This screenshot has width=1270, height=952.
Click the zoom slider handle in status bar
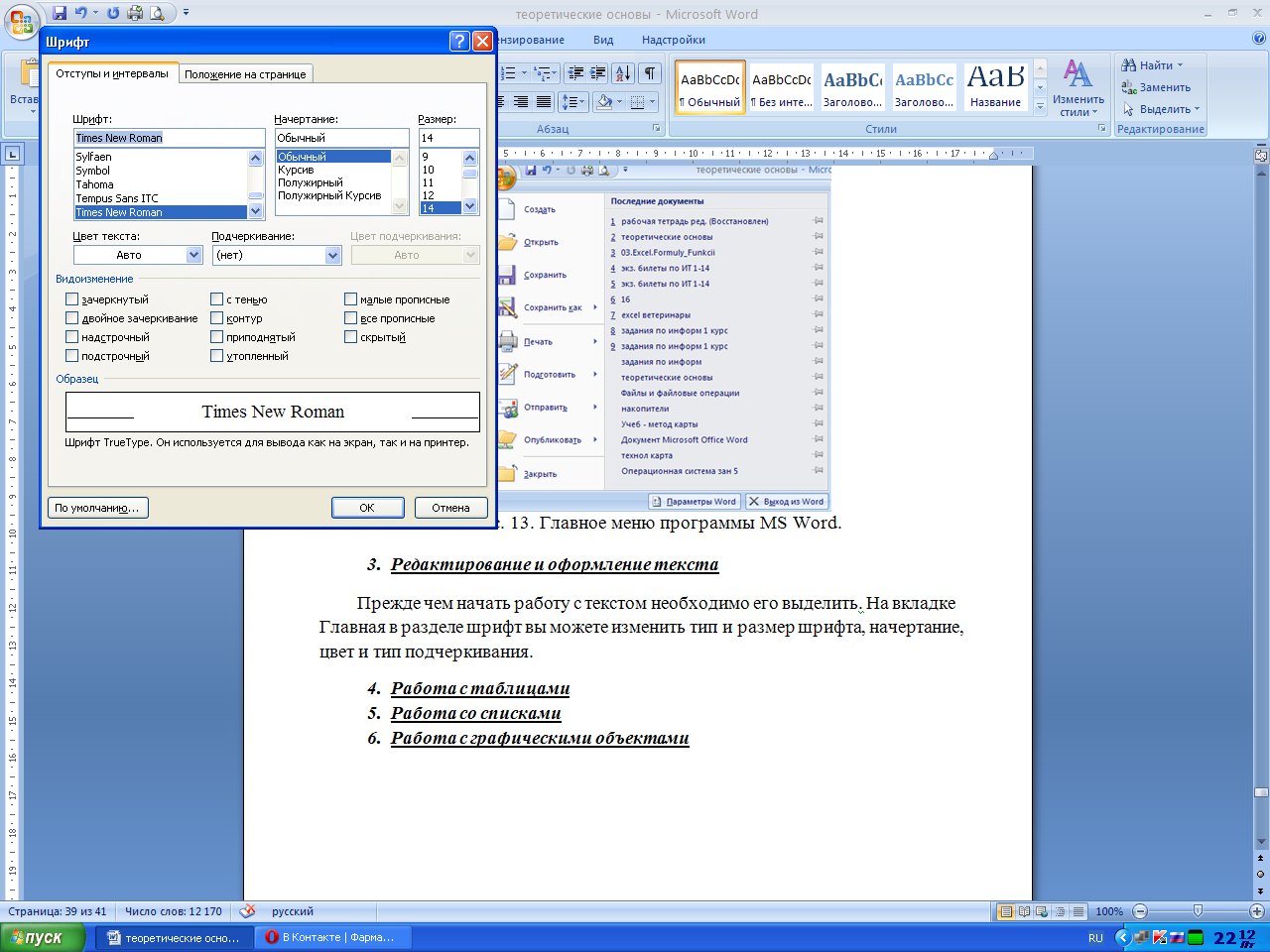(1198, 911)
